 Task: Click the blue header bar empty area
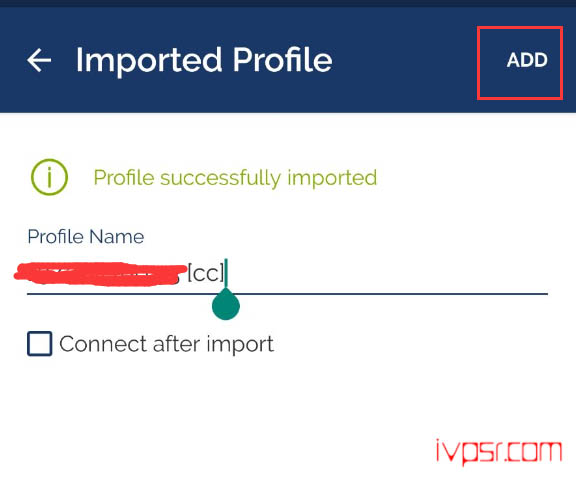pos(405,60)
